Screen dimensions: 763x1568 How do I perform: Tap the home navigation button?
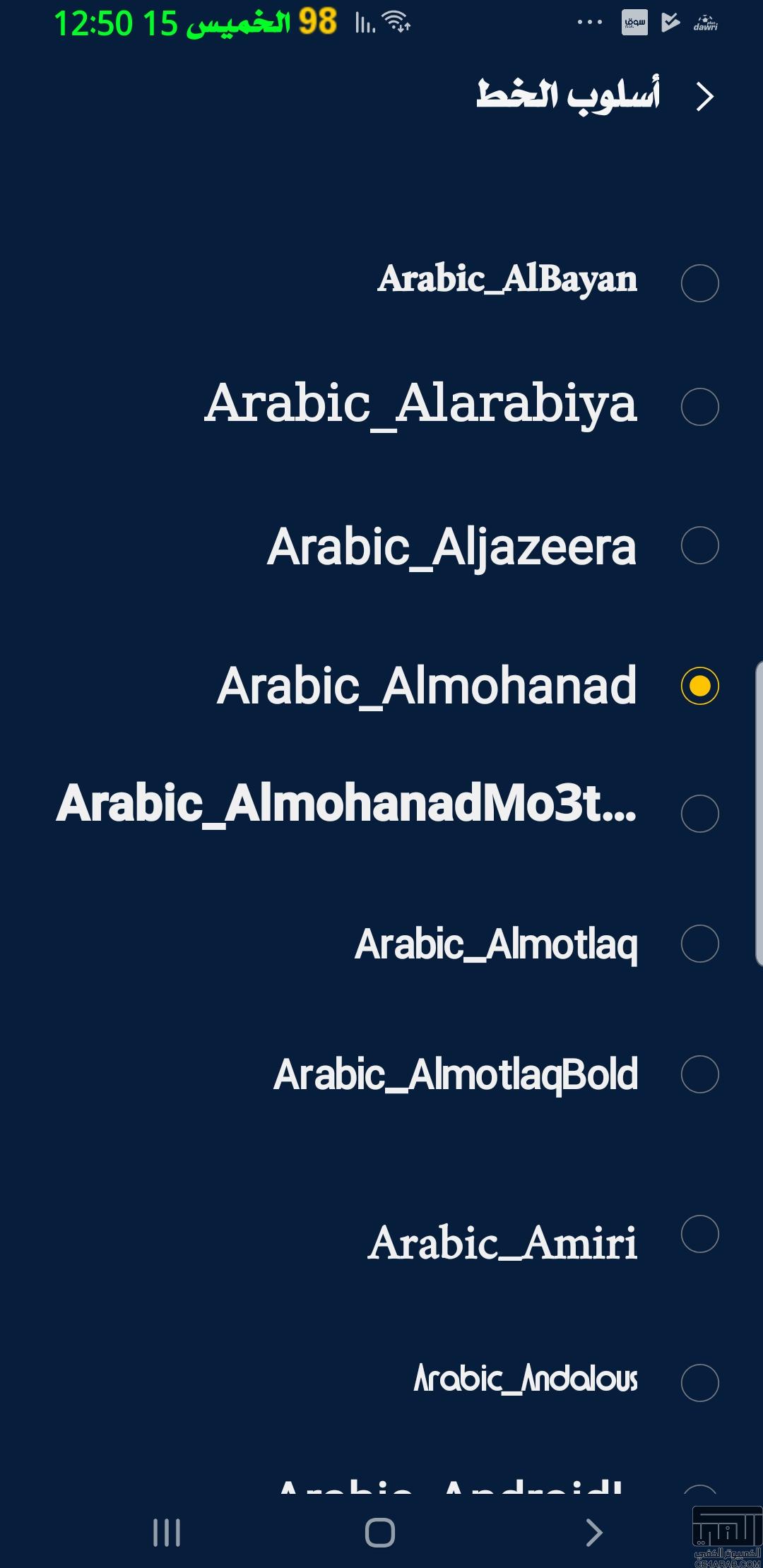click(x=380, y=1532)
